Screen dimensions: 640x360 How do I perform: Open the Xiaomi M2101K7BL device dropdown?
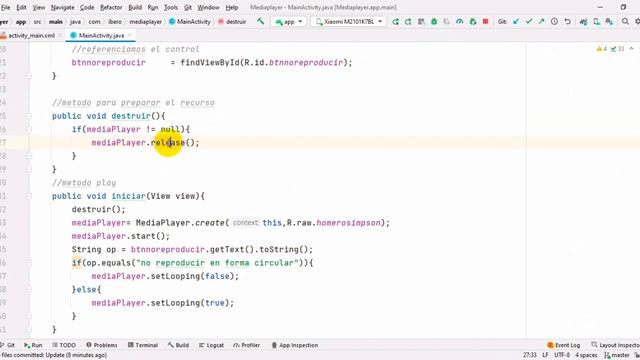tap(349, 22)
